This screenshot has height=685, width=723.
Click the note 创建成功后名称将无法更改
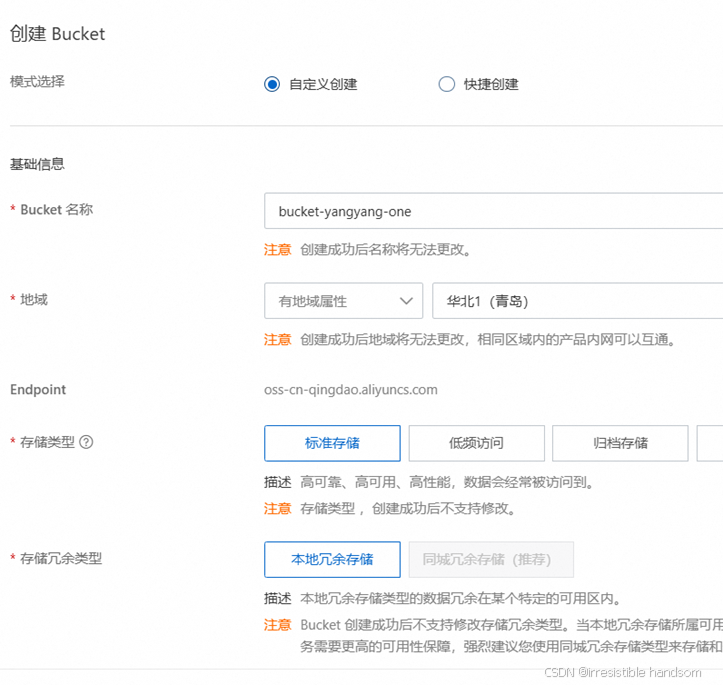pyautogui.click(x=385, y=249)
